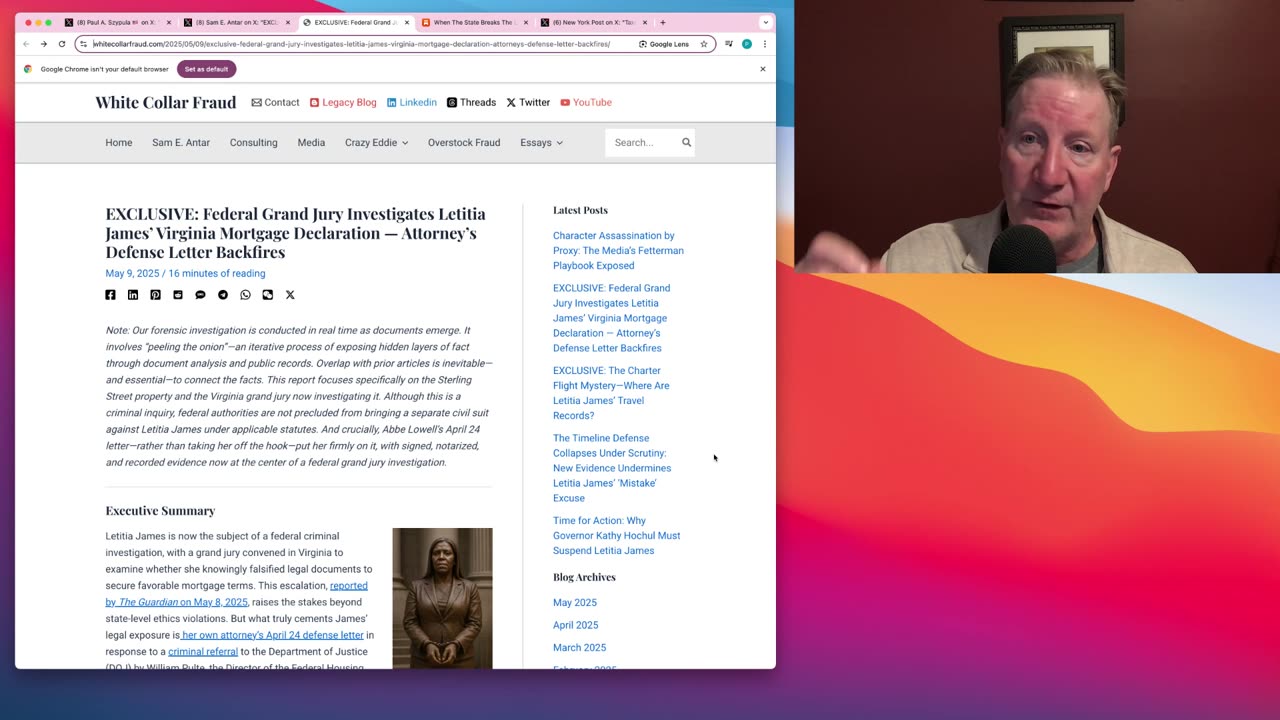
Task: Share article on Pinterest icon
Action: pos(155,295)
